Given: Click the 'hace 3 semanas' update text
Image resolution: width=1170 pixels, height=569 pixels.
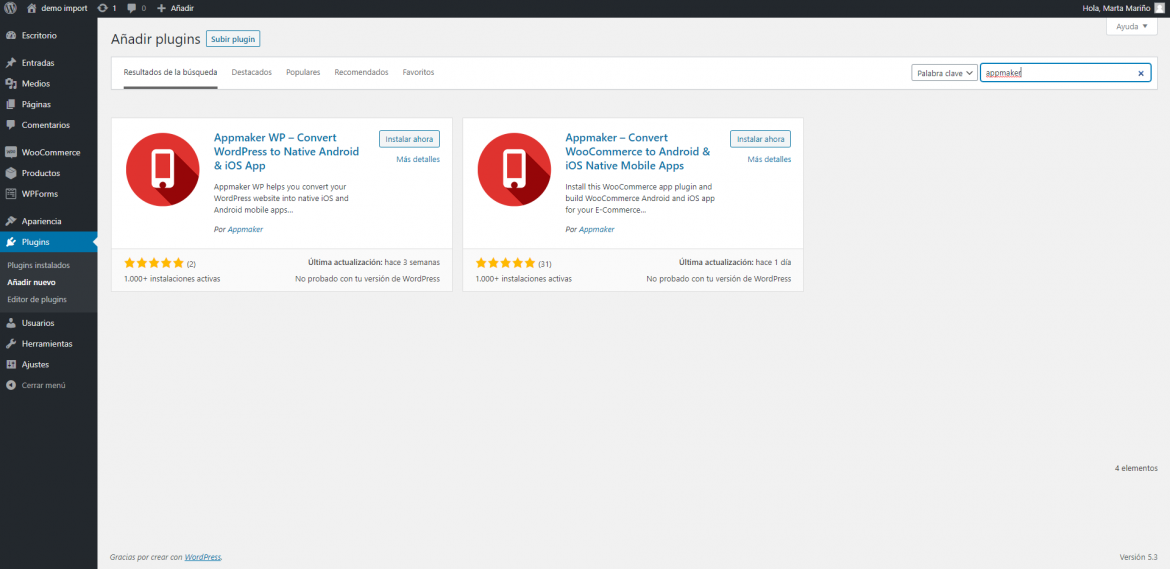Looking at the screenshot, I should [412, 263].
